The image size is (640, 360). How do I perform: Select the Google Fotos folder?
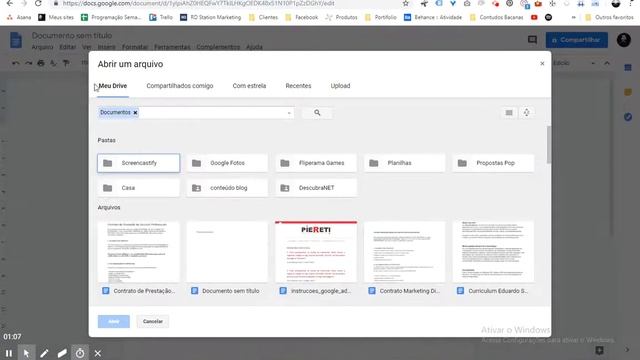pyautogui.click(x=227, y=163)
